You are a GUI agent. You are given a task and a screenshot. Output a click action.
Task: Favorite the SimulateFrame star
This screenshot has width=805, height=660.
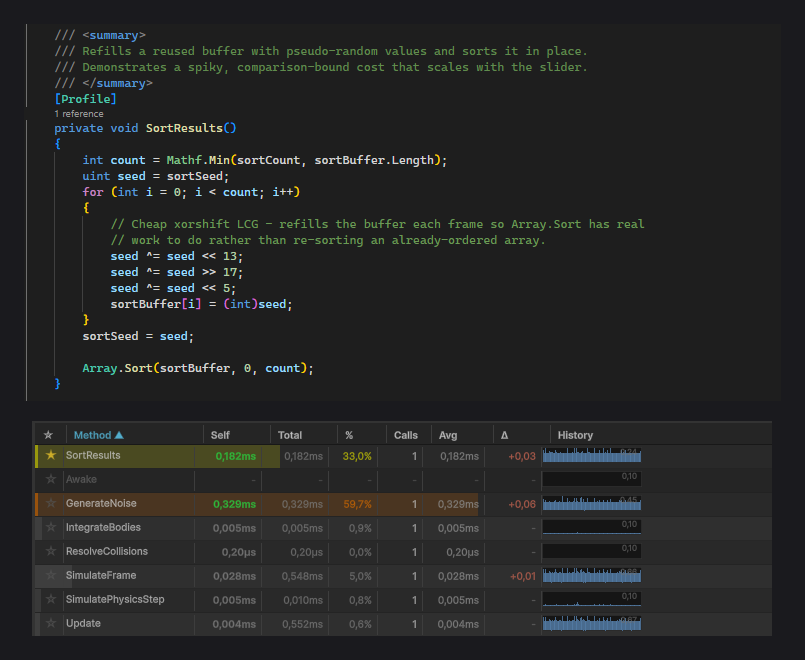coord(51,575)
